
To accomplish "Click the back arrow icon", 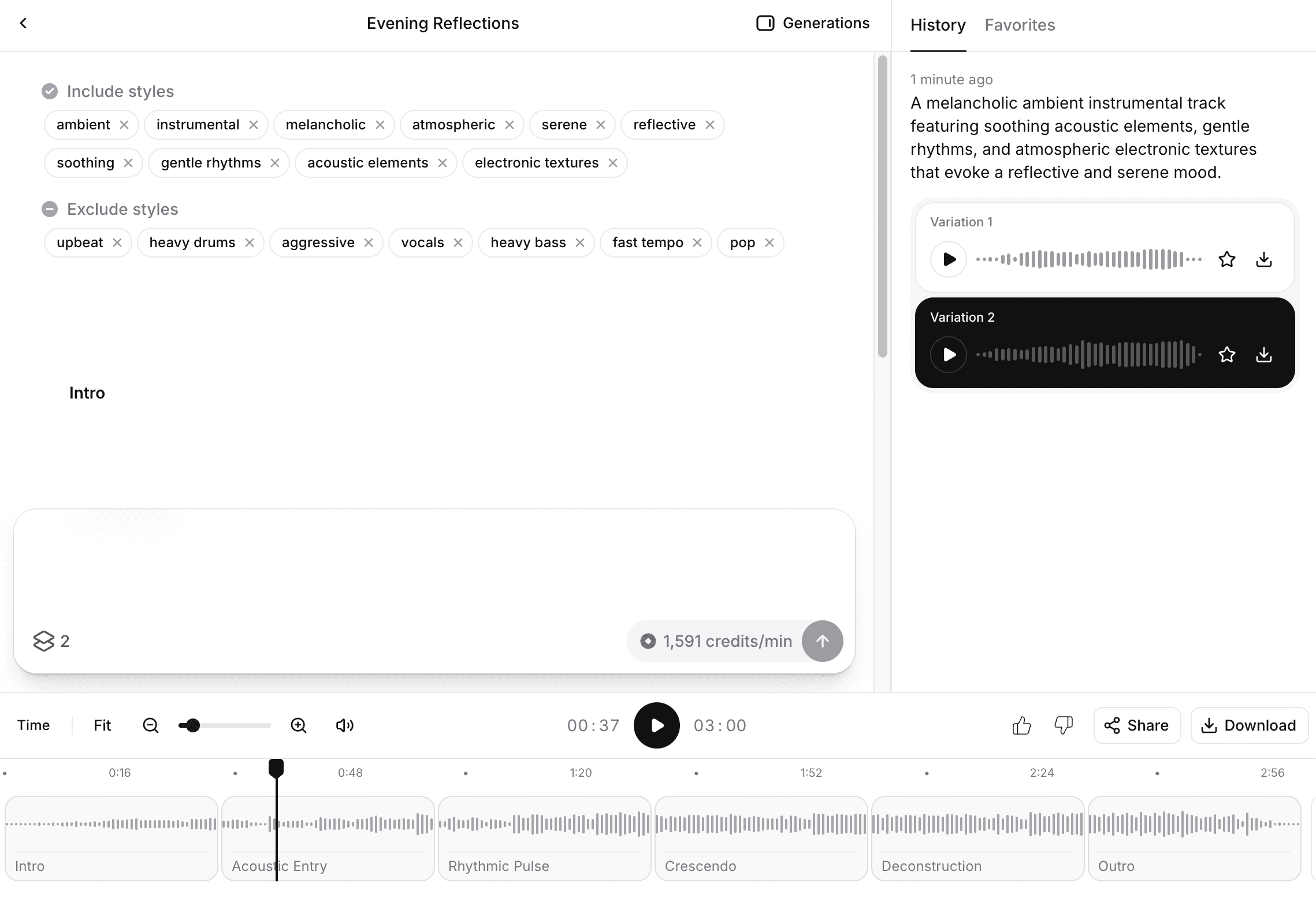I will (23, 23).
